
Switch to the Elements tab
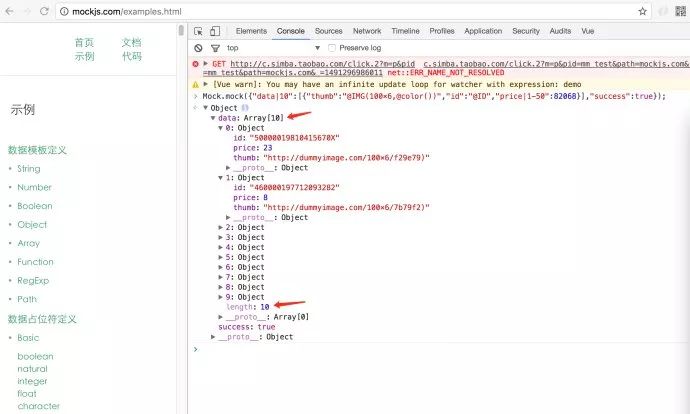251,31
